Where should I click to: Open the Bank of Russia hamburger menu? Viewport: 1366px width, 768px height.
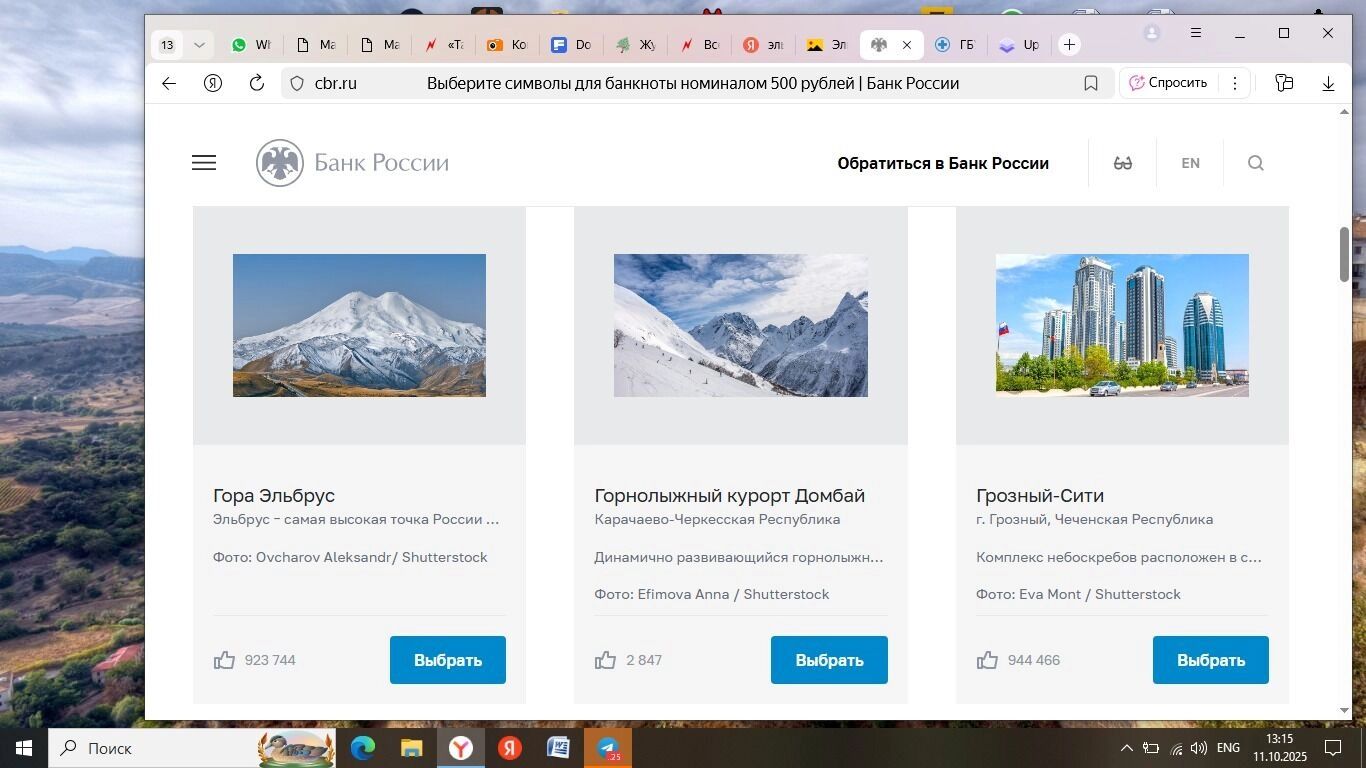(x=204, y=163)
